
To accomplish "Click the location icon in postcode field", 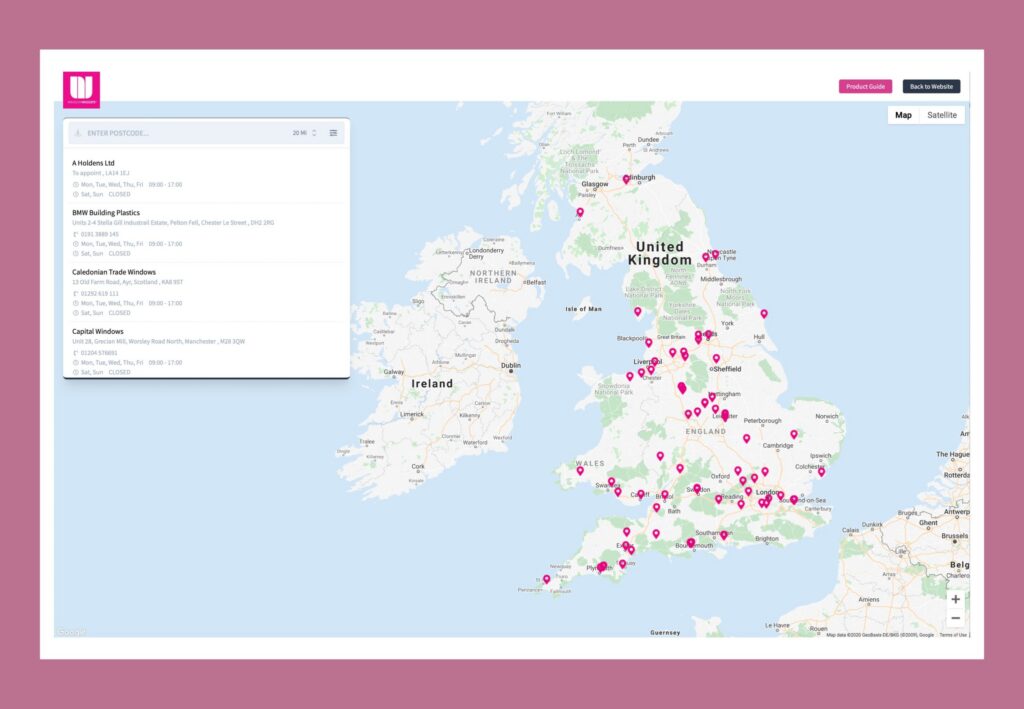I will click(78, 133).
